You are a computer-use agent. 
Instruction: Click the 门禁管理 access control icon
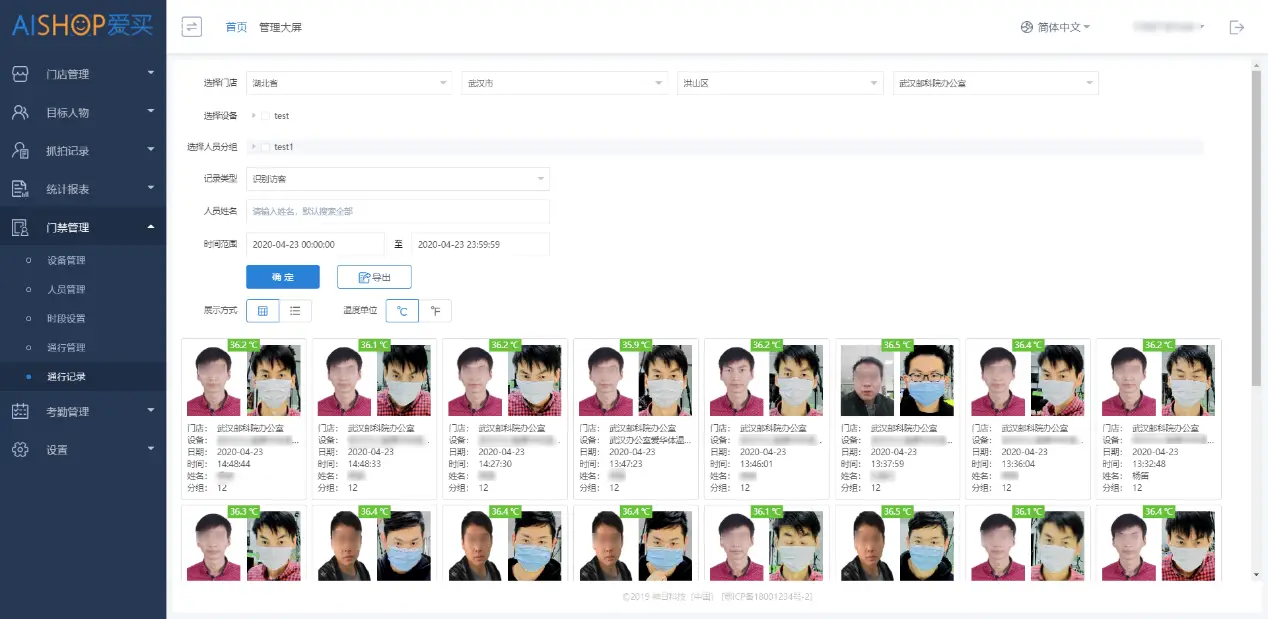tap(20, 227)
